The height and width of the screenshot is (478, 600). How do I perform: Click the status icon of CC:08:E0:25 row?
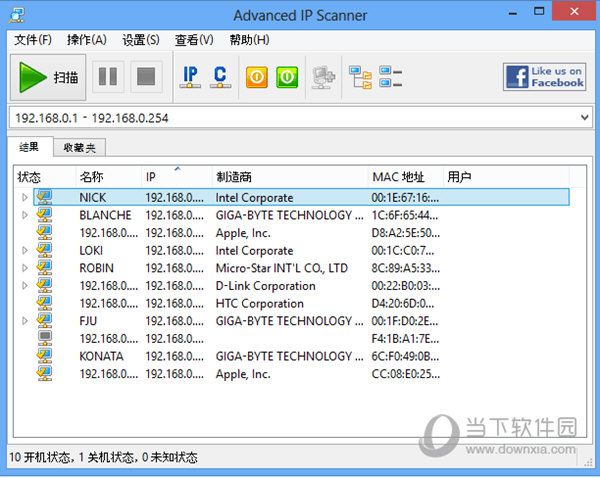(44, 373)
